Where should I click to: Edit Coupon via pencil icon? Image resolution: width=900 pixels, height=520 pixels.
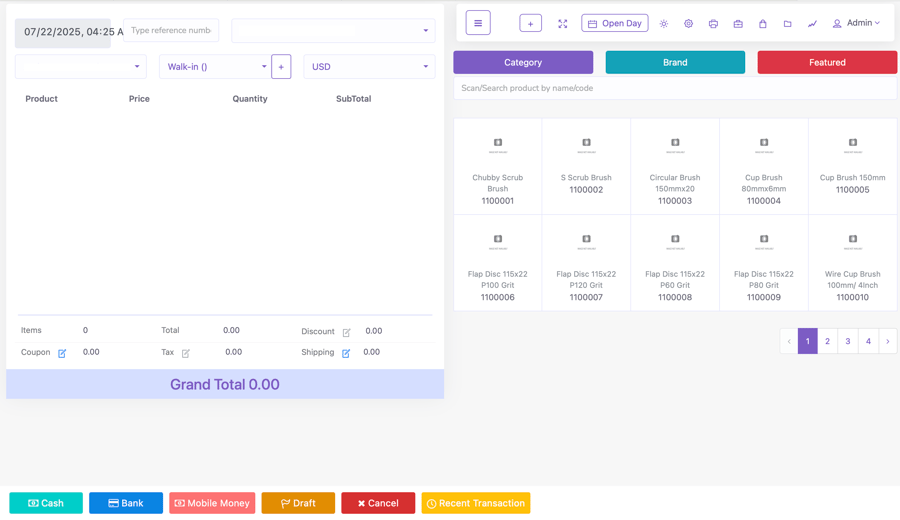tap(62, 353)
